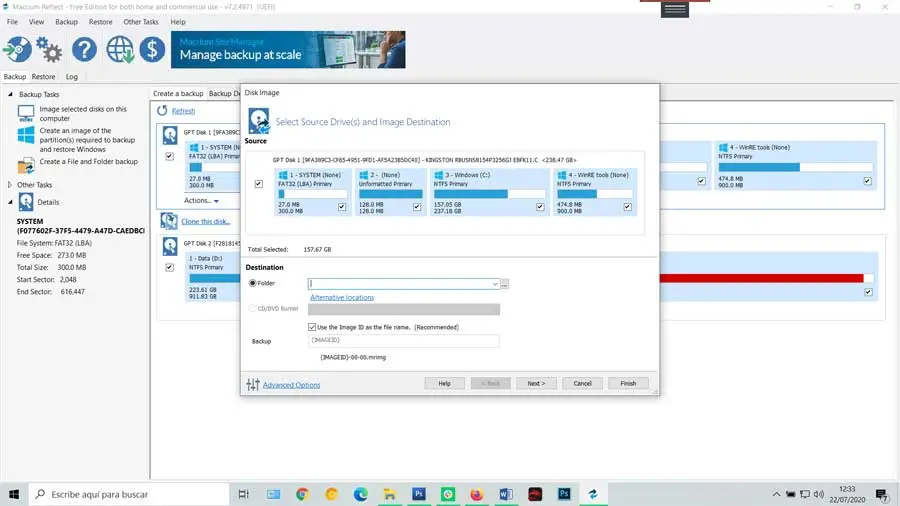The width and height of the screenshot is (900, 506).
Task: Click GPT Disk 2 icon in main window
Action: (170, 246)
